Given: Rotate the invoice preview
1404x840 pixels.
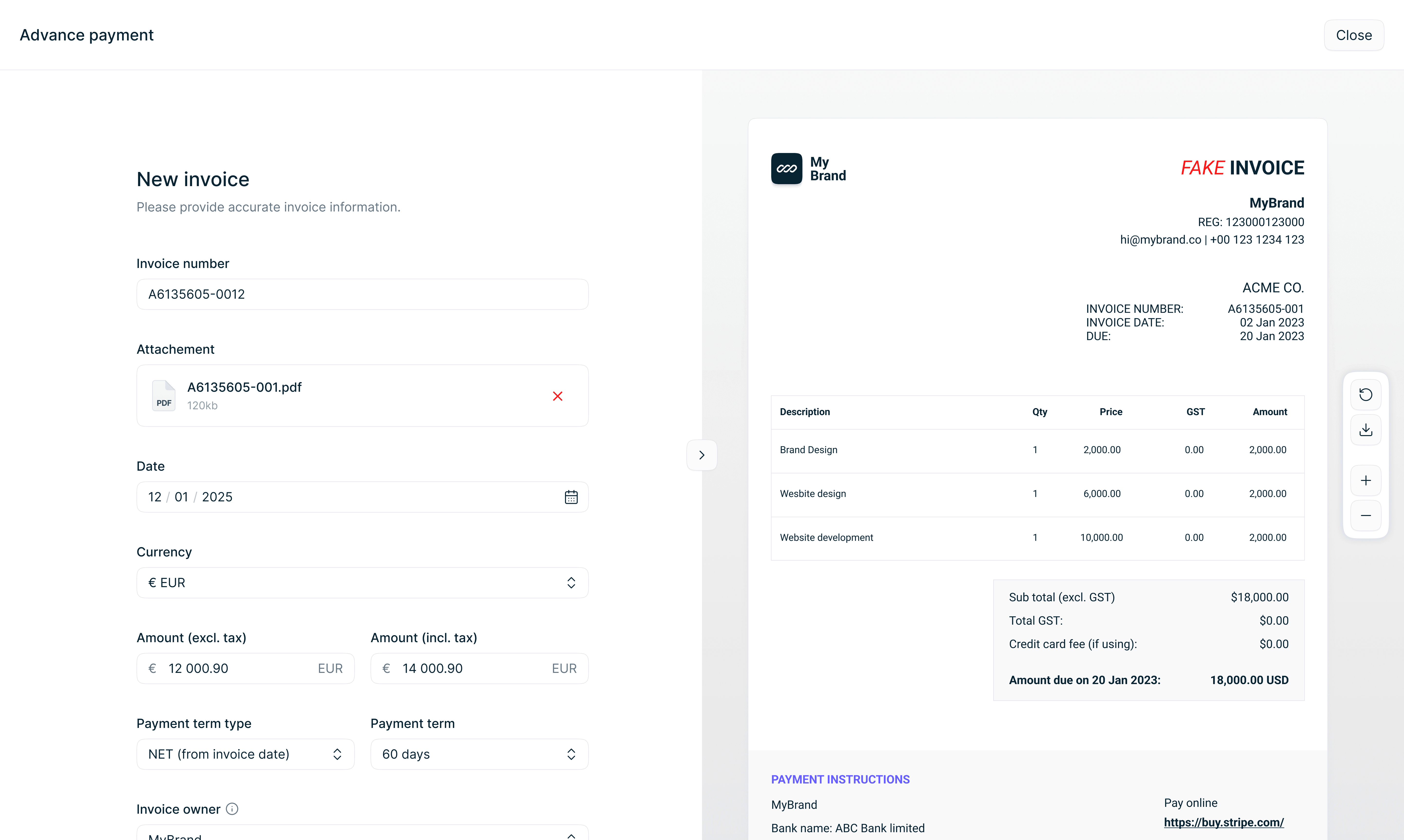Looking at the screenshot, I should pos(1365,394).
